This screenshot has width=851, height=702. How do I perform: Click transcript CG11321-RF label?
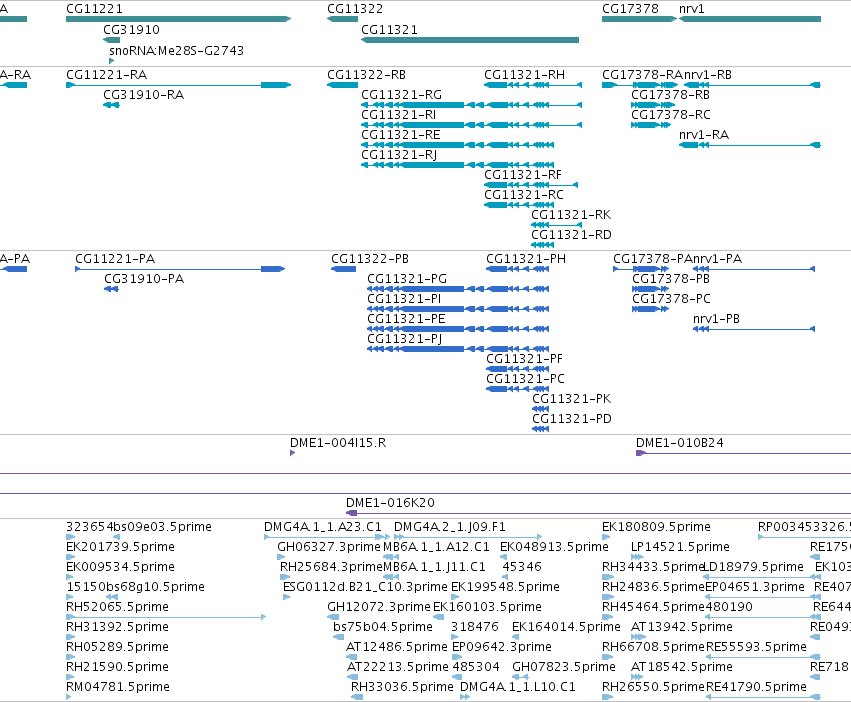coord(523,175)
